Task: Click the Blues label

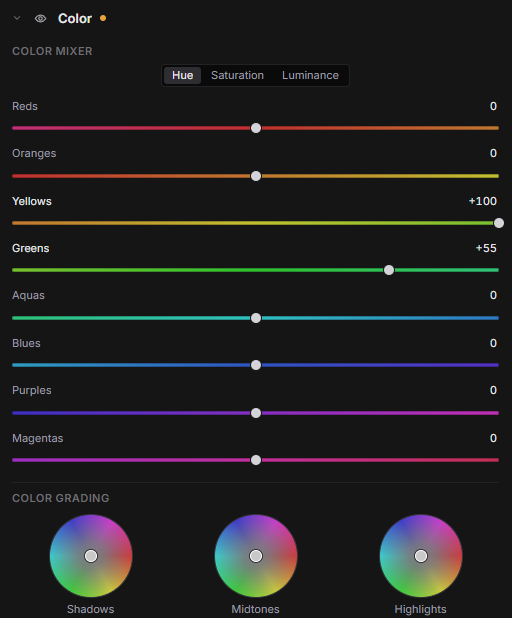Action: point(26,343)
